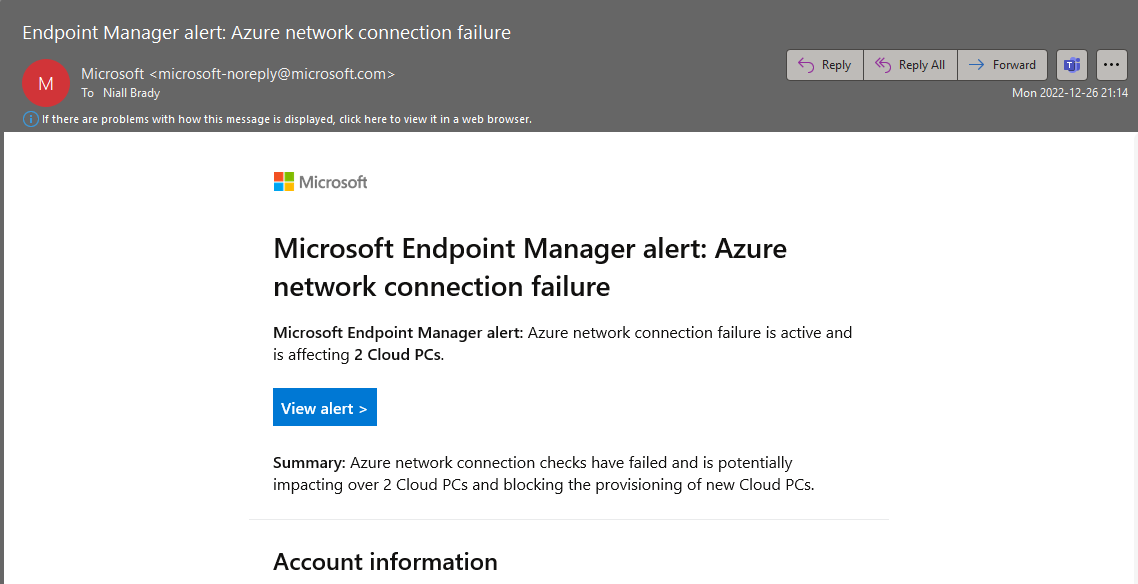The width and height of the screenshot is (1138, 584).
Task: Click the Reply button
Action: [824, 65]
